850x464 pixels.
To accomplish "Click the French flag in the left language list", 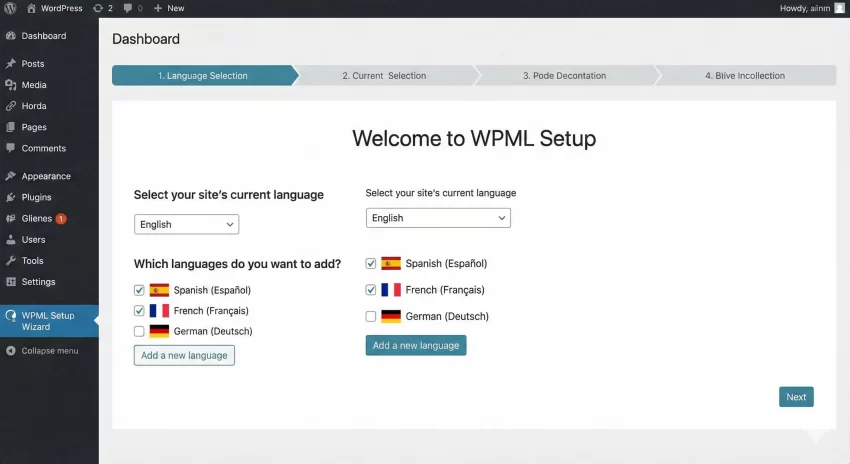I will 159,311.
